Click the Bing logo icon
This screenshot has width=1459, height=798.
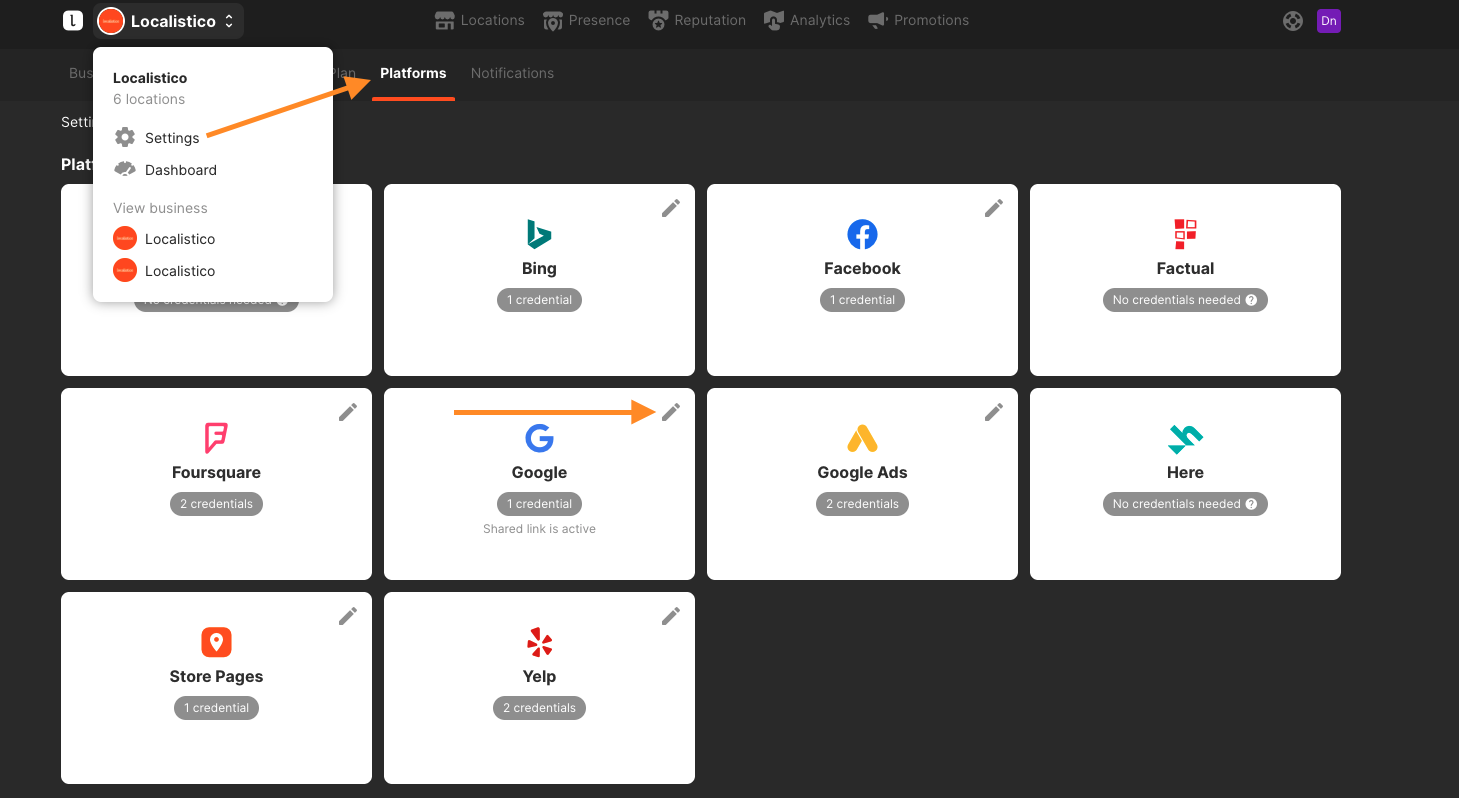pyautogui.click(x=539, y=234)
